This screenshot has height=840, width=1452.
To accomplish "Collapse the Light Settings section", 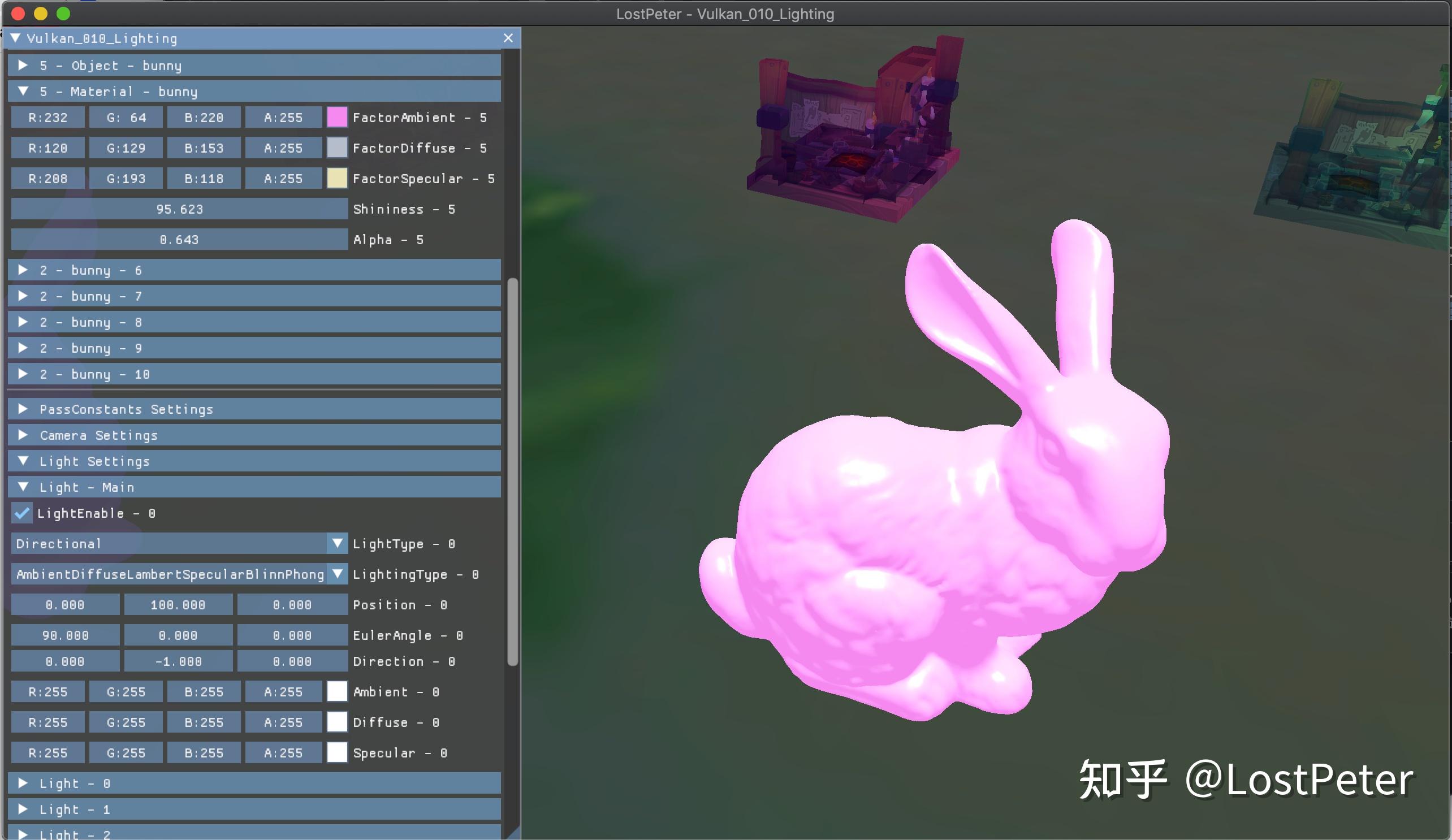I will 23,461.
